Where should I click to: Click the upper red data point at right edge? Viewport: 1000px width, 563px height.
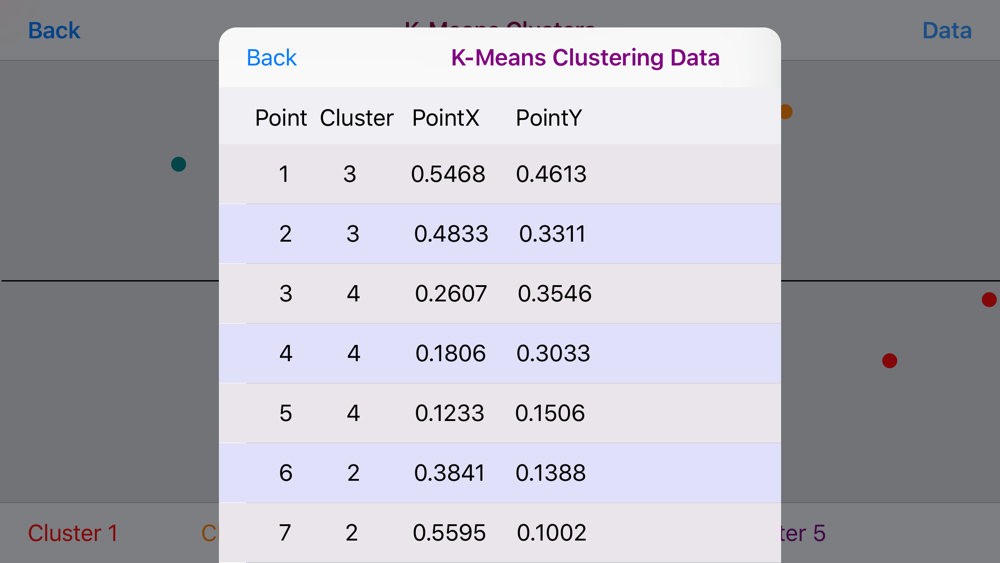(989, 300)
